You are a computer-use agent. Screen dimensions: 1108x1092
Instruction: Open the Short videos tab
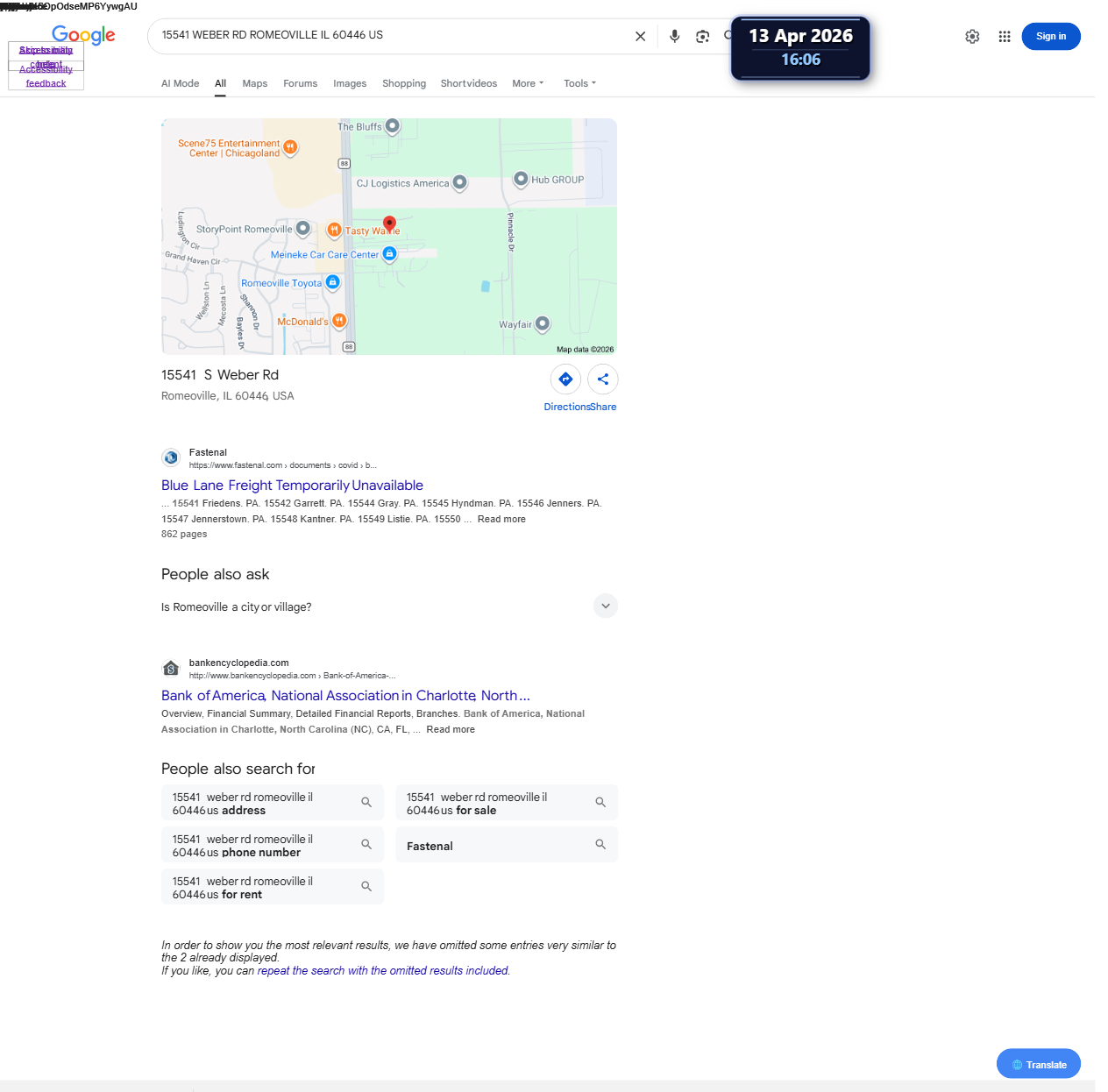[x=468, y=83]
